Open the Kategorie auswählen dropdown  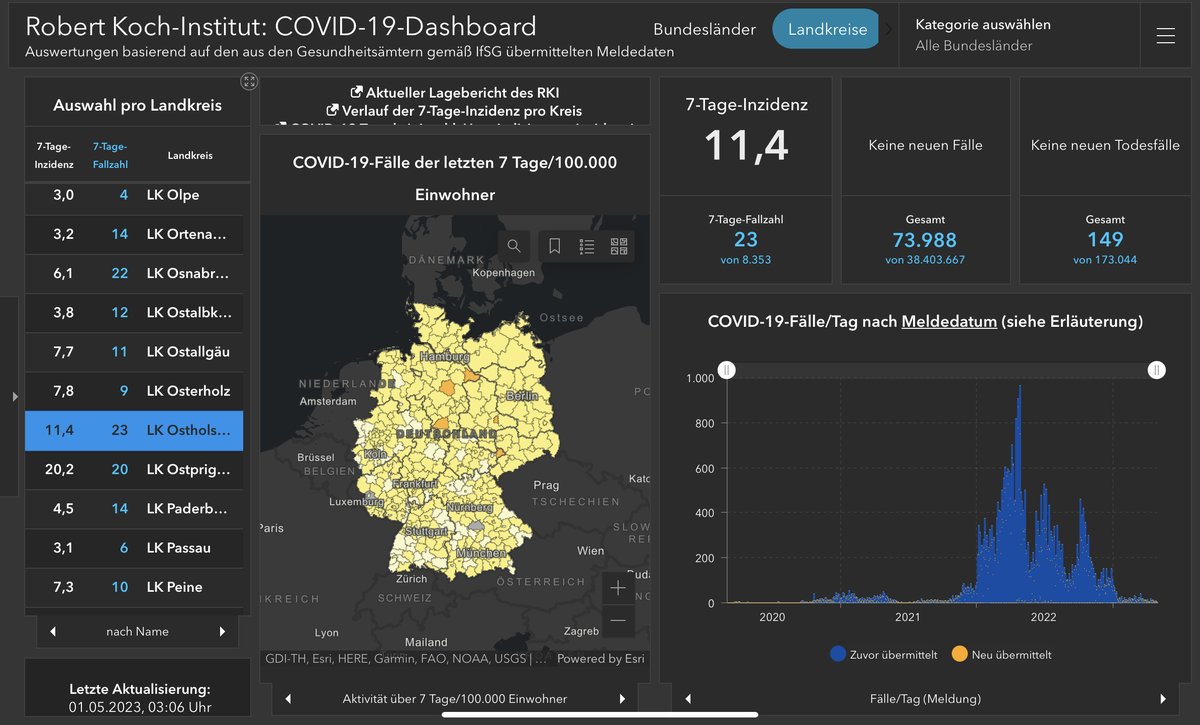1019,35
